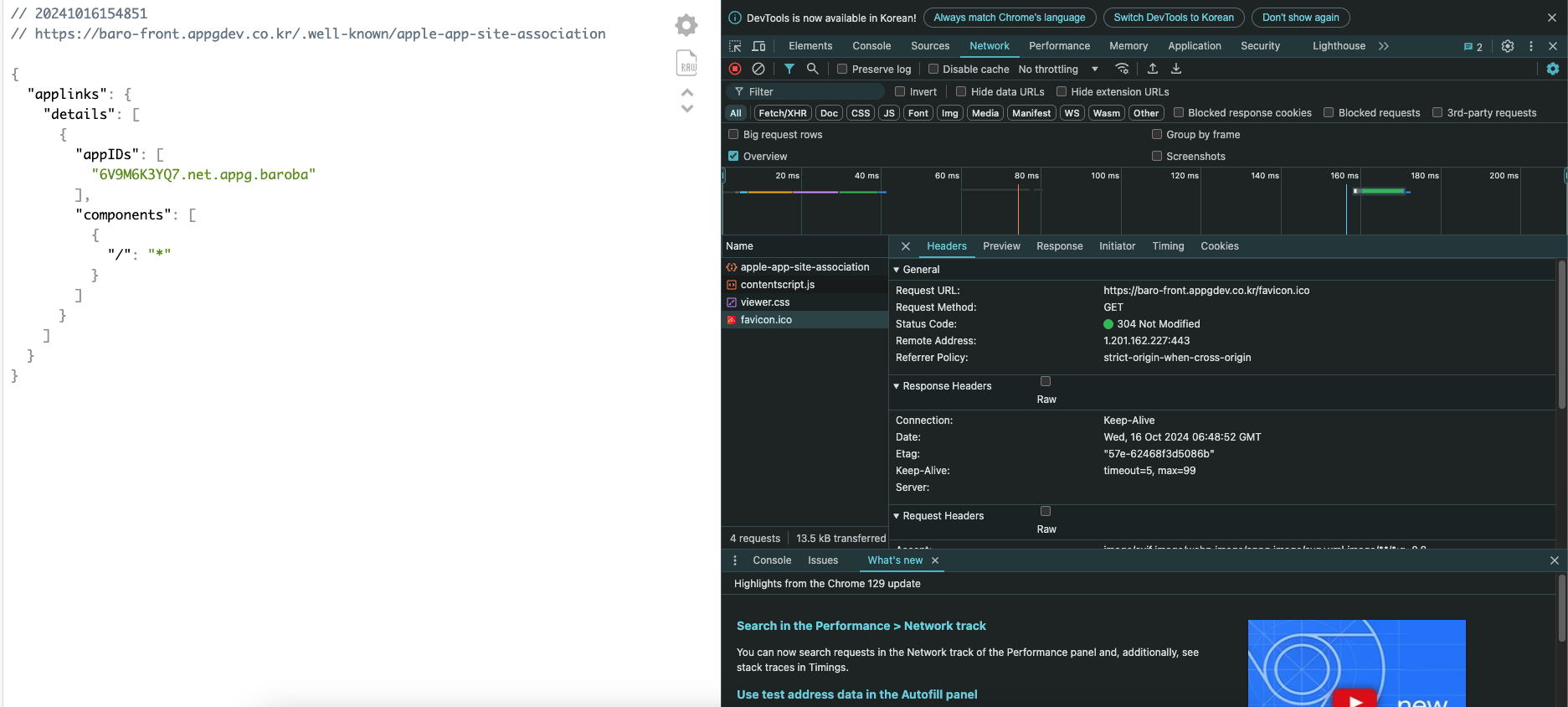Open the Console panel tab
Viewport: 1568px width, 707px height.
871,46
